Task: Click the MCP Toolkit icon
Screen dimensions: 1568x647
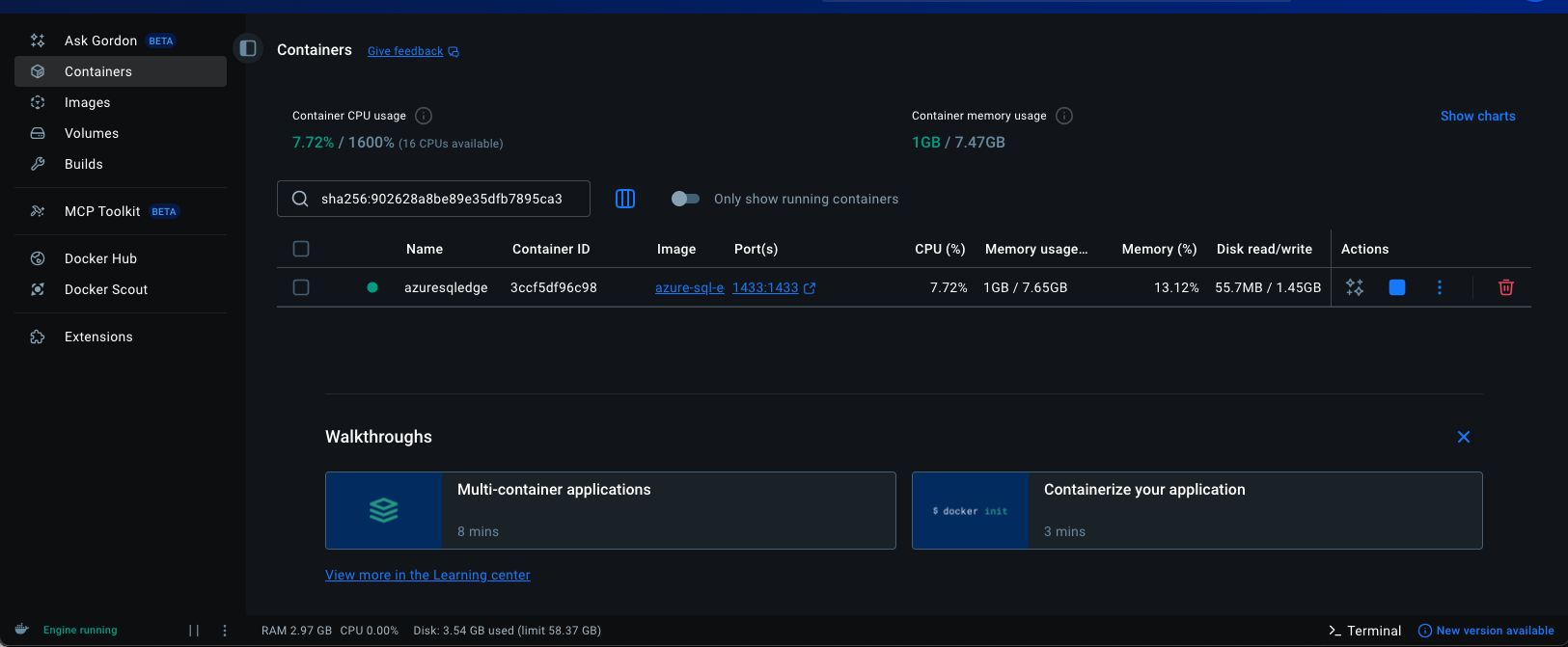Action: (x=38, y=211)
